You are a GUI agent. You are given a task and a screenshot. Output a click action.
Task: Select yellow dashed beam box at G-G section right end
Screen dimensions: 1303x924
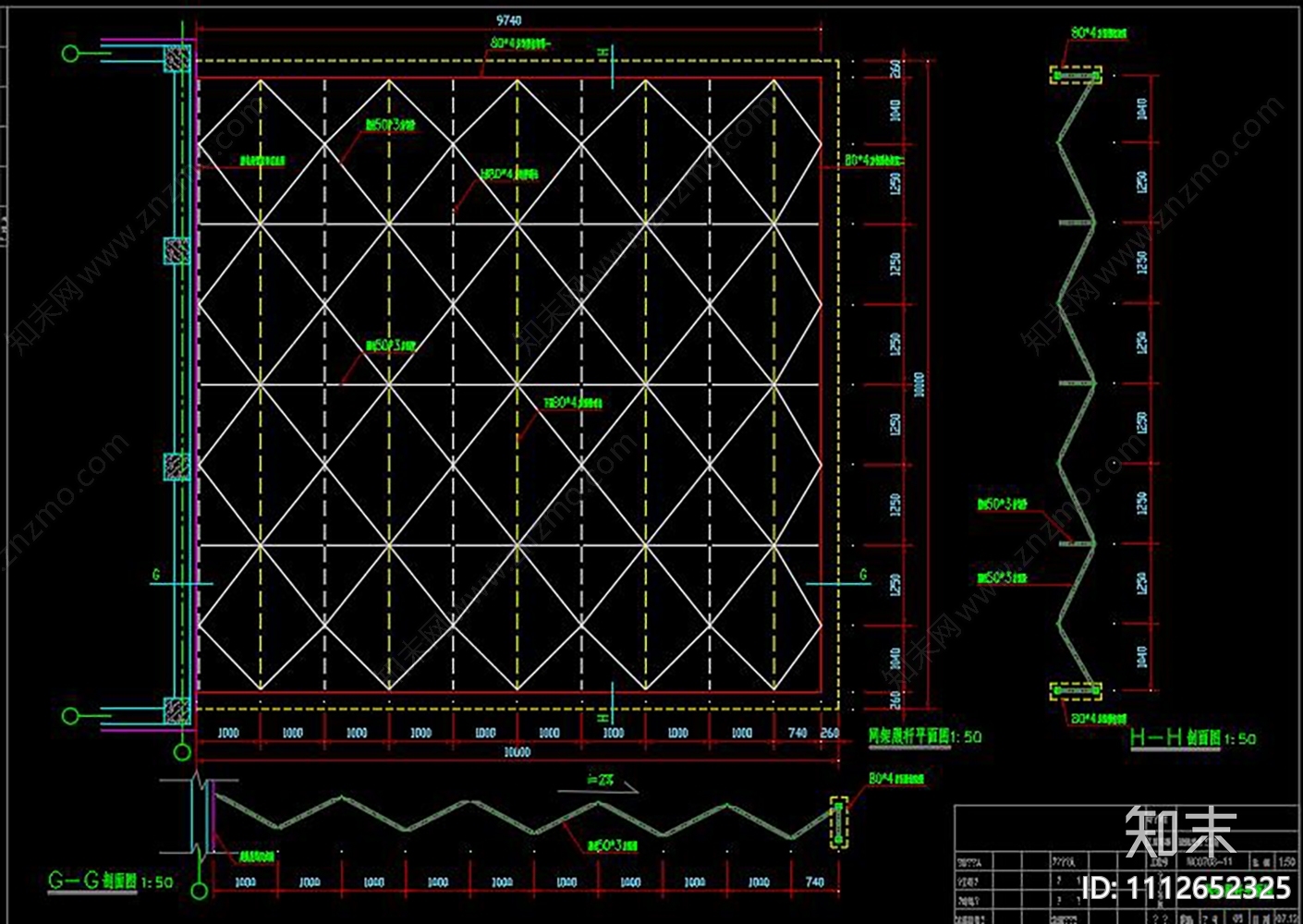pyautogui.click(x=838, y=822)
